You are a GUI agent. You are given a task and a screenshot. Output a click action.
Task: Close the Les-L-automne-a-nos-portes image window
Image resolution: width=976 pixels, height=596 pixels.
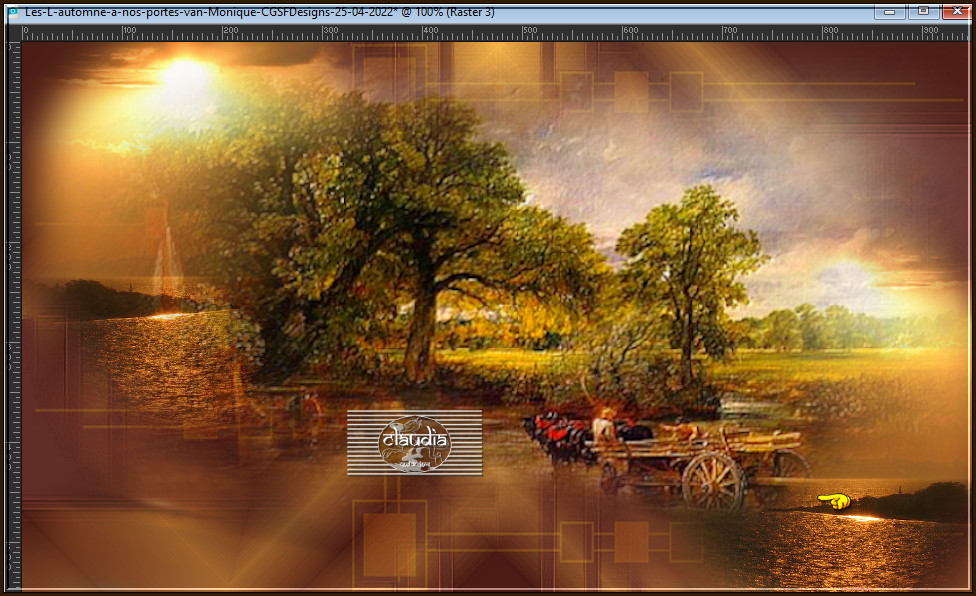(x=957, y=12)
